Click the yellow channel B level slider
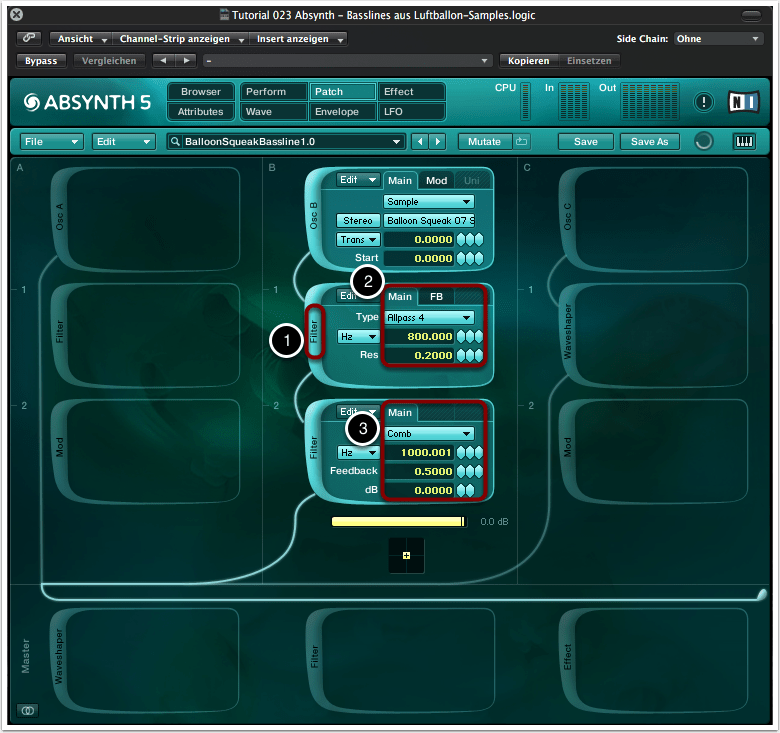This screenshot has width=780, height=733. tap(398, 522)
